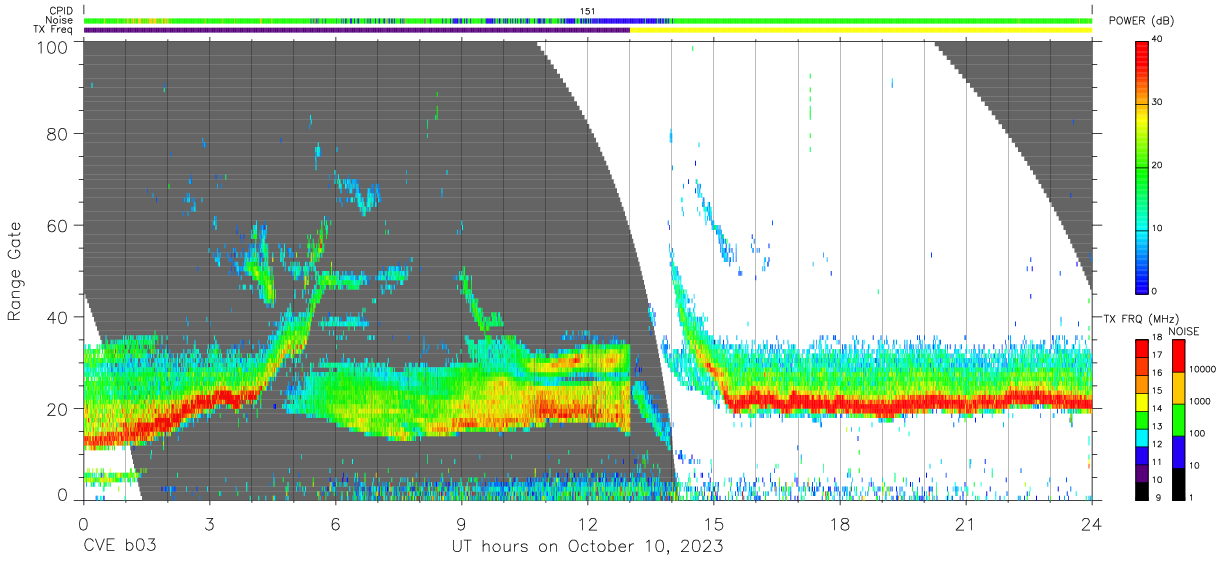
Task: Click the "15" tick on the UT hours axis
Action: 714,524
